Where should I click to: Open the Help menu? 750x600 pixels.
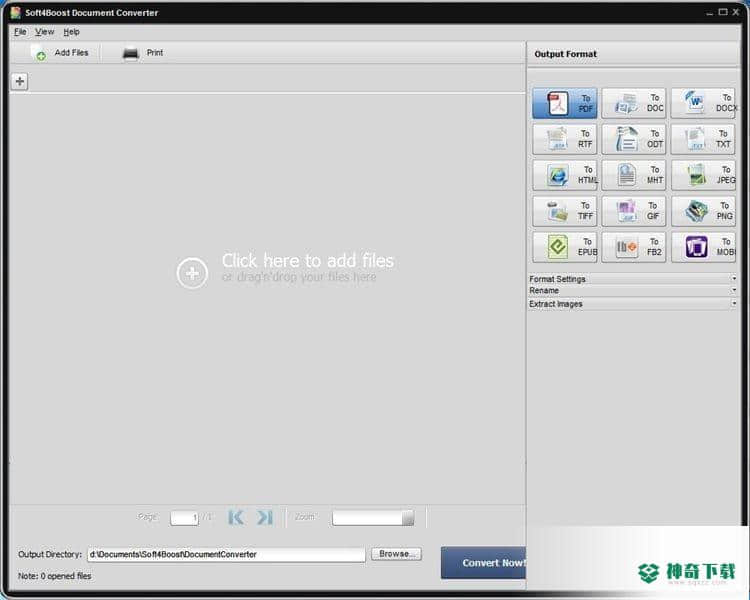tap(71, 32)
